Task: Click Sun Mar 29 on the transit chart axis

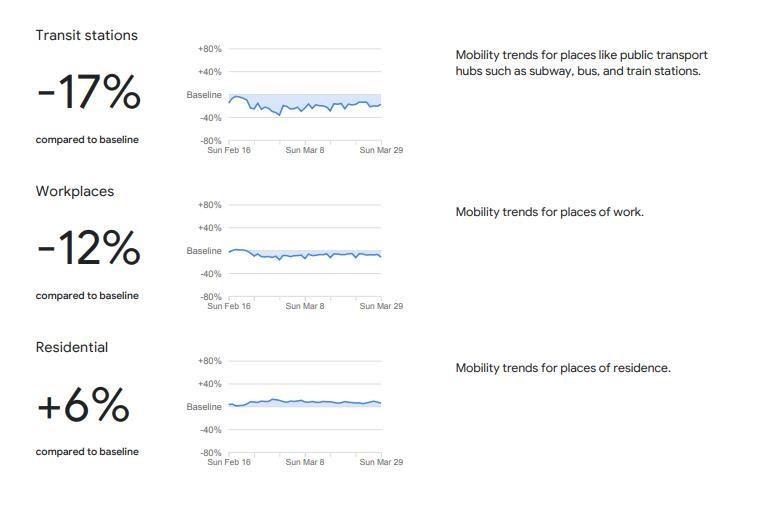Action: (x=381, y=150)
